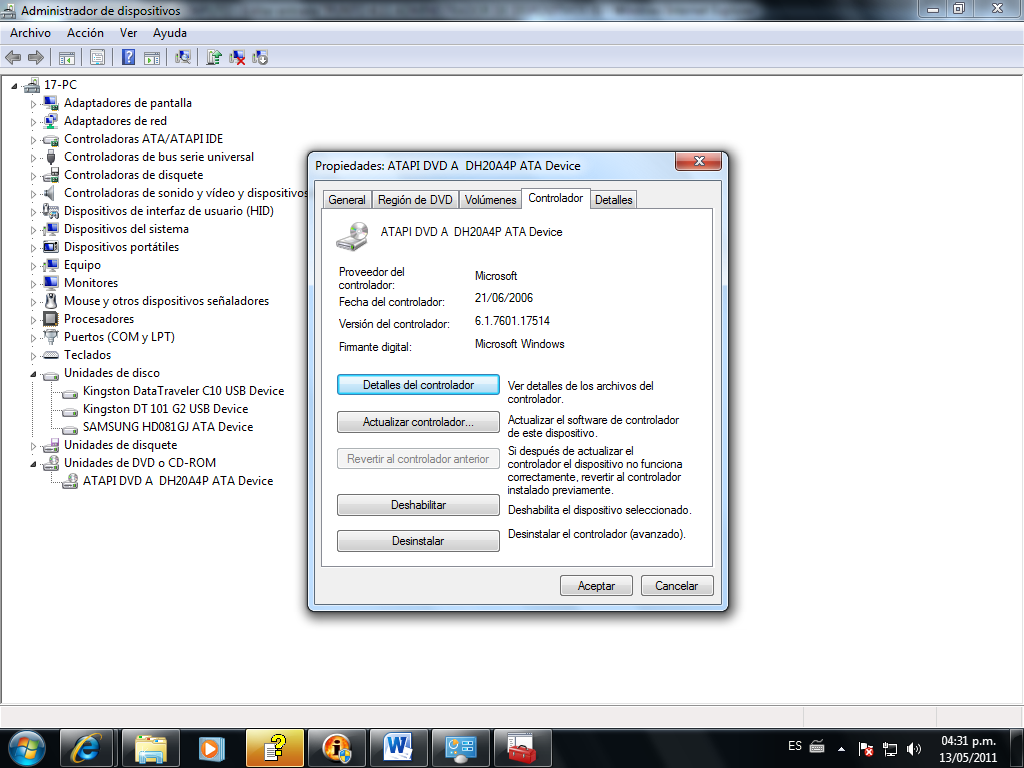Viewport: 1024px width, 768px height.
Task: Switch to the Volúmenes tab
Action: coord(490,200)
